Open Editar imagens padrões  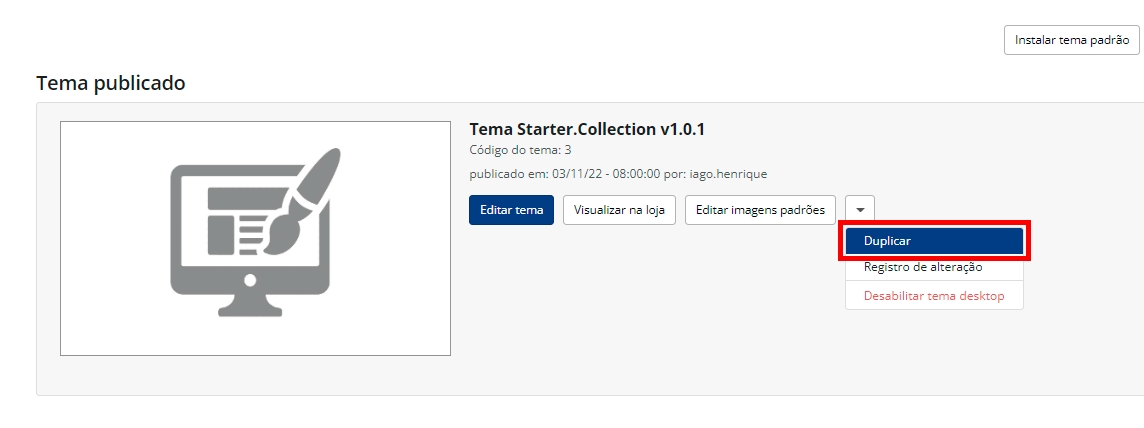click(x=760, y=210)
